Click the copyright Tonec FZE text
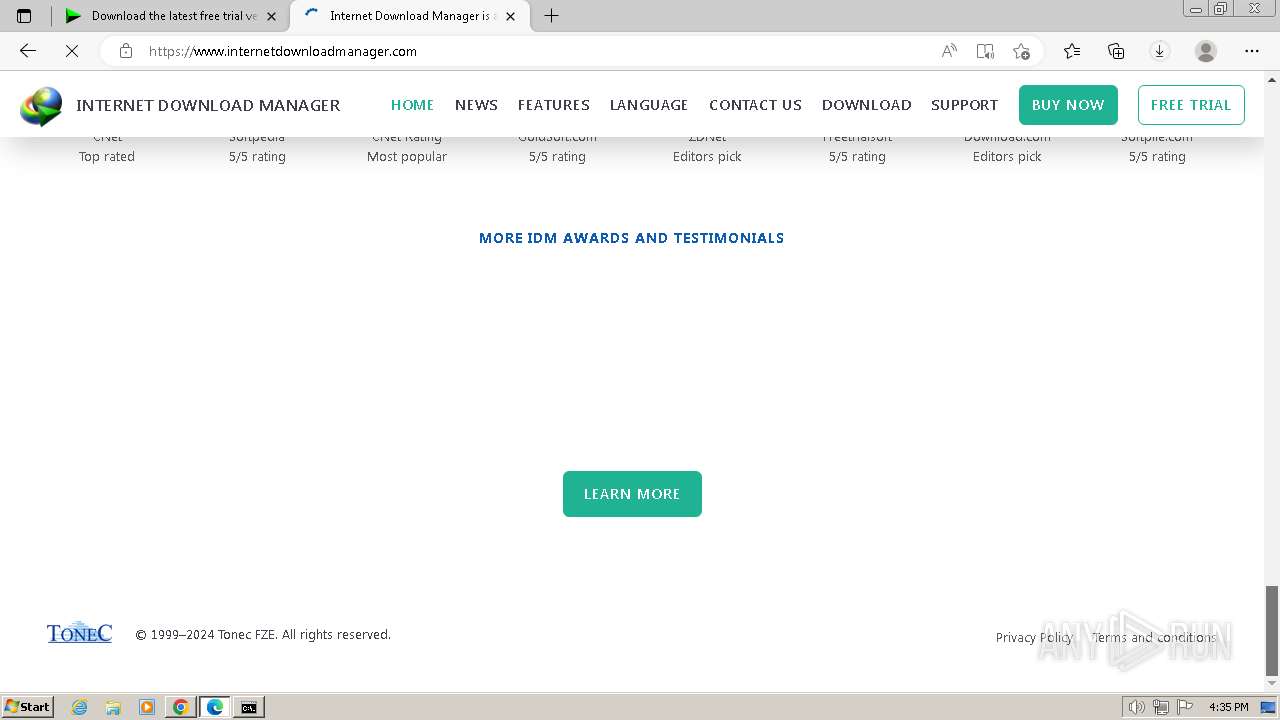The width and height of the screenshot is (1280, 720). (263, 635)
